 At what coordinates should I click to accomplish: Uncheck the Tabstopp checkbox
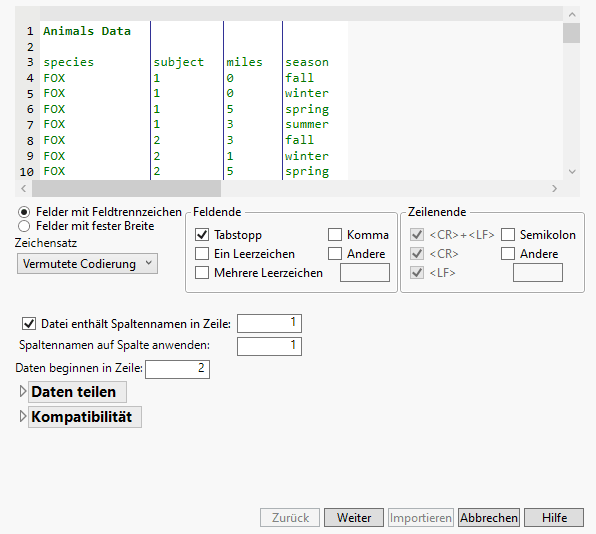coord(202,235)
